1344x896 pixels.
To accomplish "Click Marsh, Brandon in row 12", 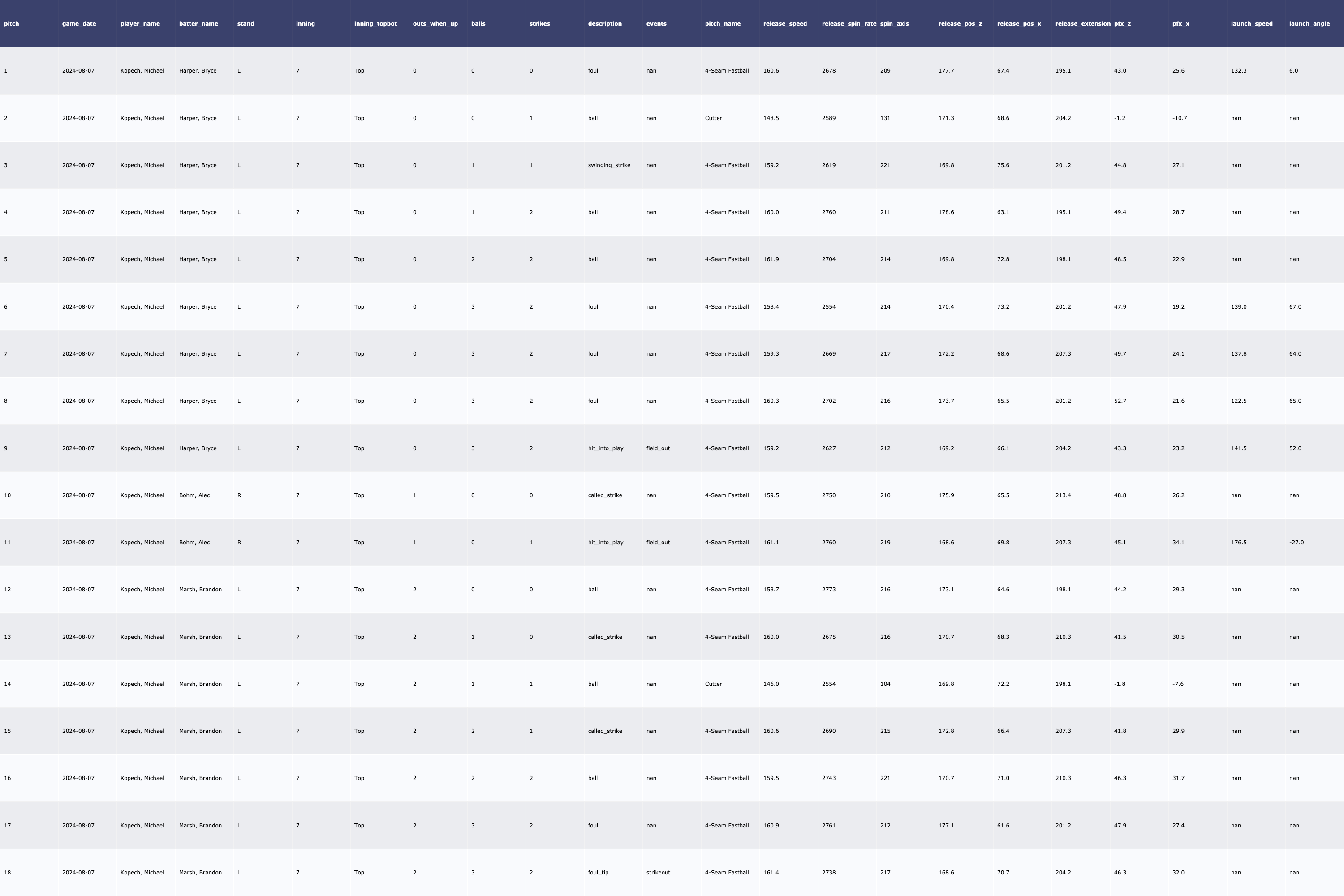I will [200, 590].
